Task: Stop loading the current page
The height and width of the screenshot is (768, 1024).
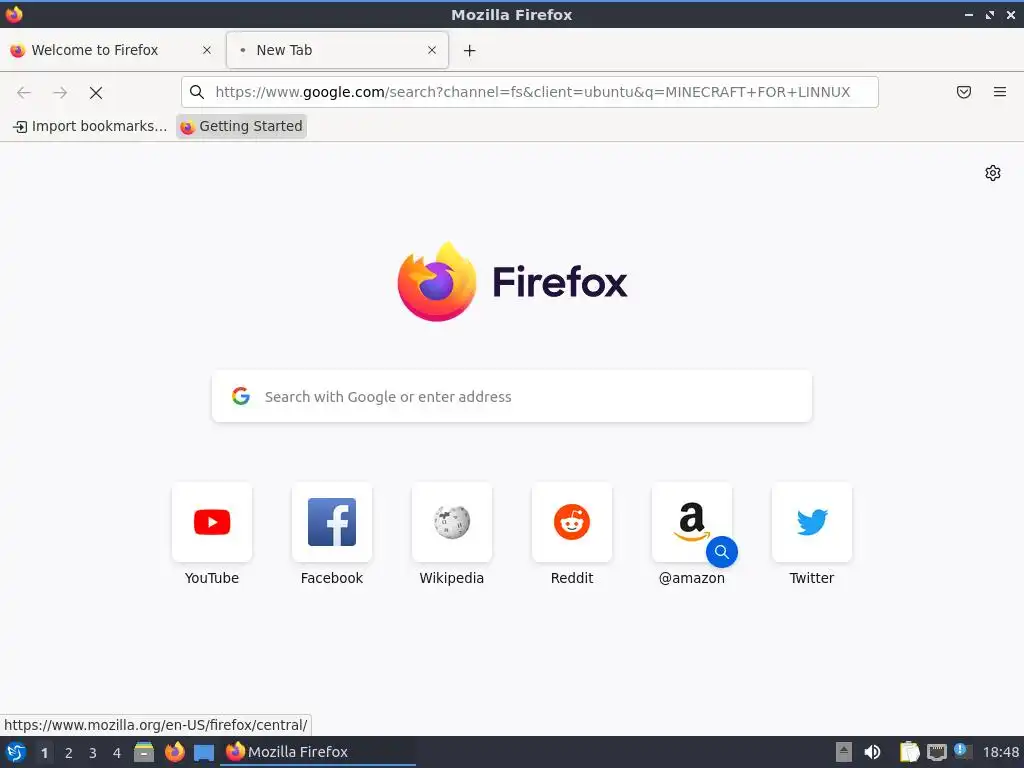Action: 96,93
